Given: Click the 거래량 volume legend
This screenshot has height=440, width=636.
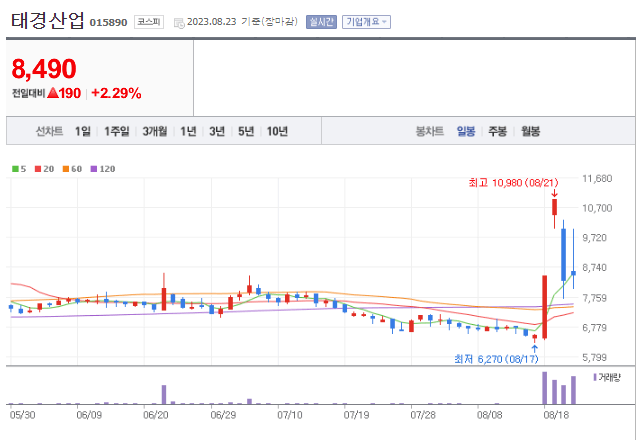Looking at the screenshot, I should click(607, 378).
